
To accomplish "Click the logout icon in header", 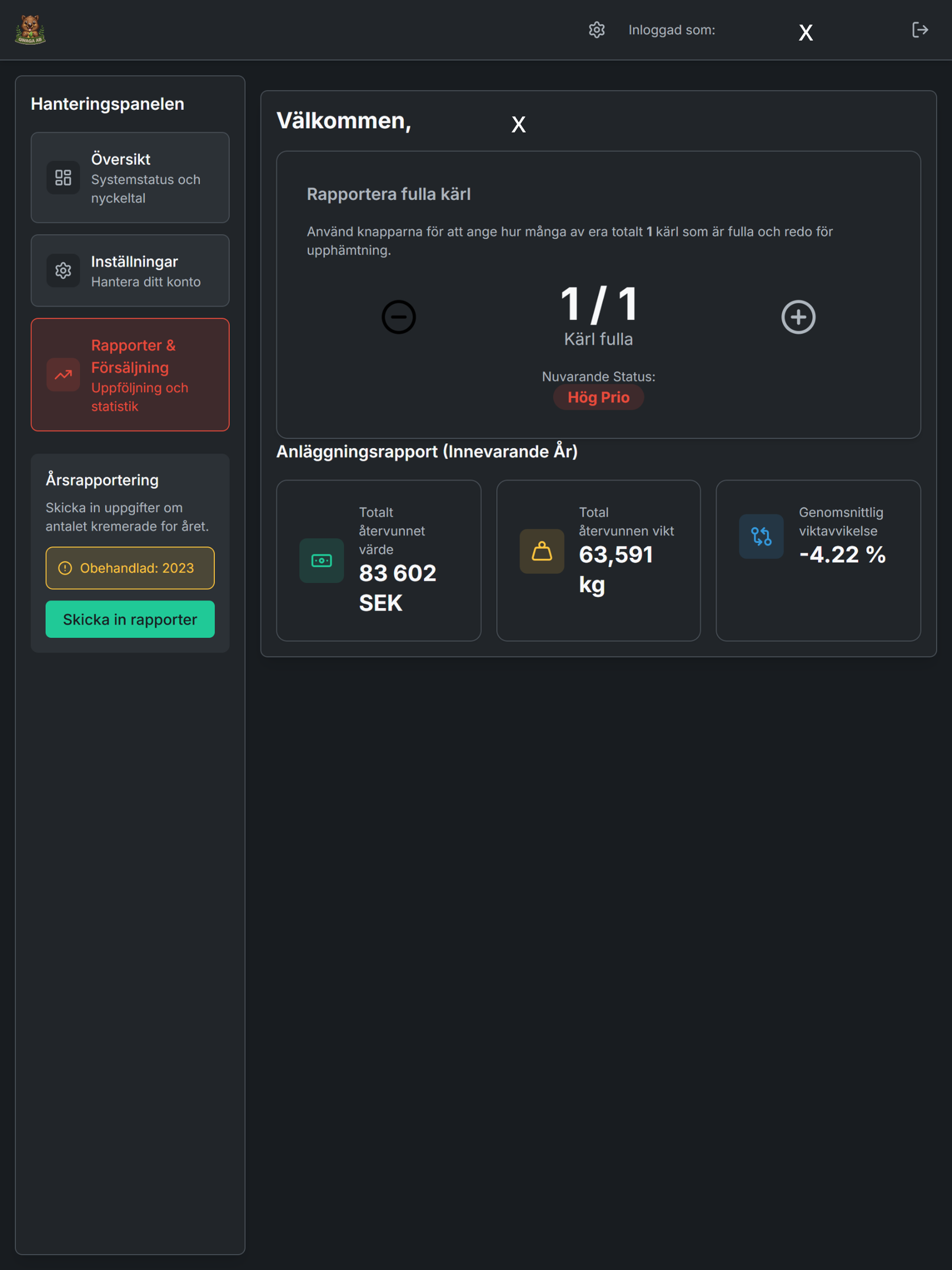I will click(920, 30).
